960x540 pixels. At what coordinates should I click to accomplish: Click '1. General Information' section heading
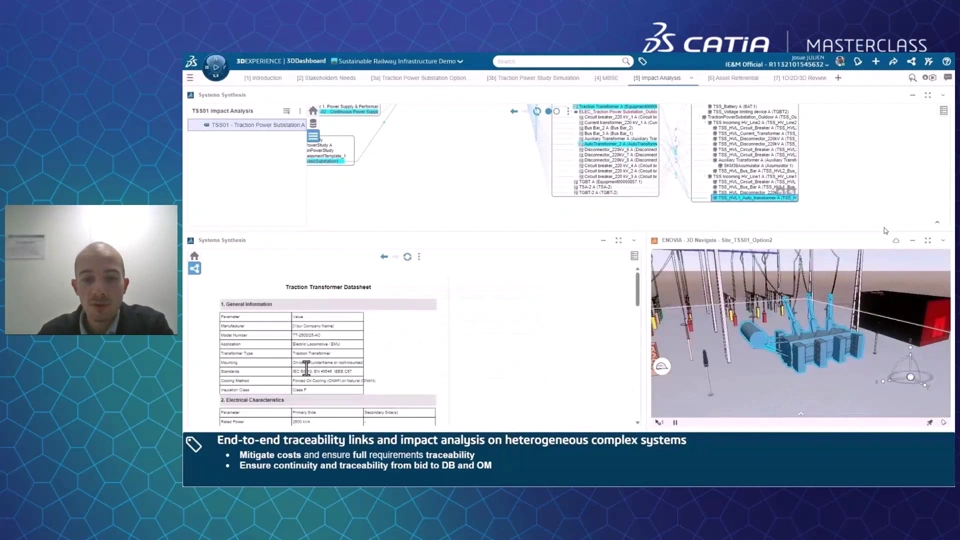[x=246, y=304]
